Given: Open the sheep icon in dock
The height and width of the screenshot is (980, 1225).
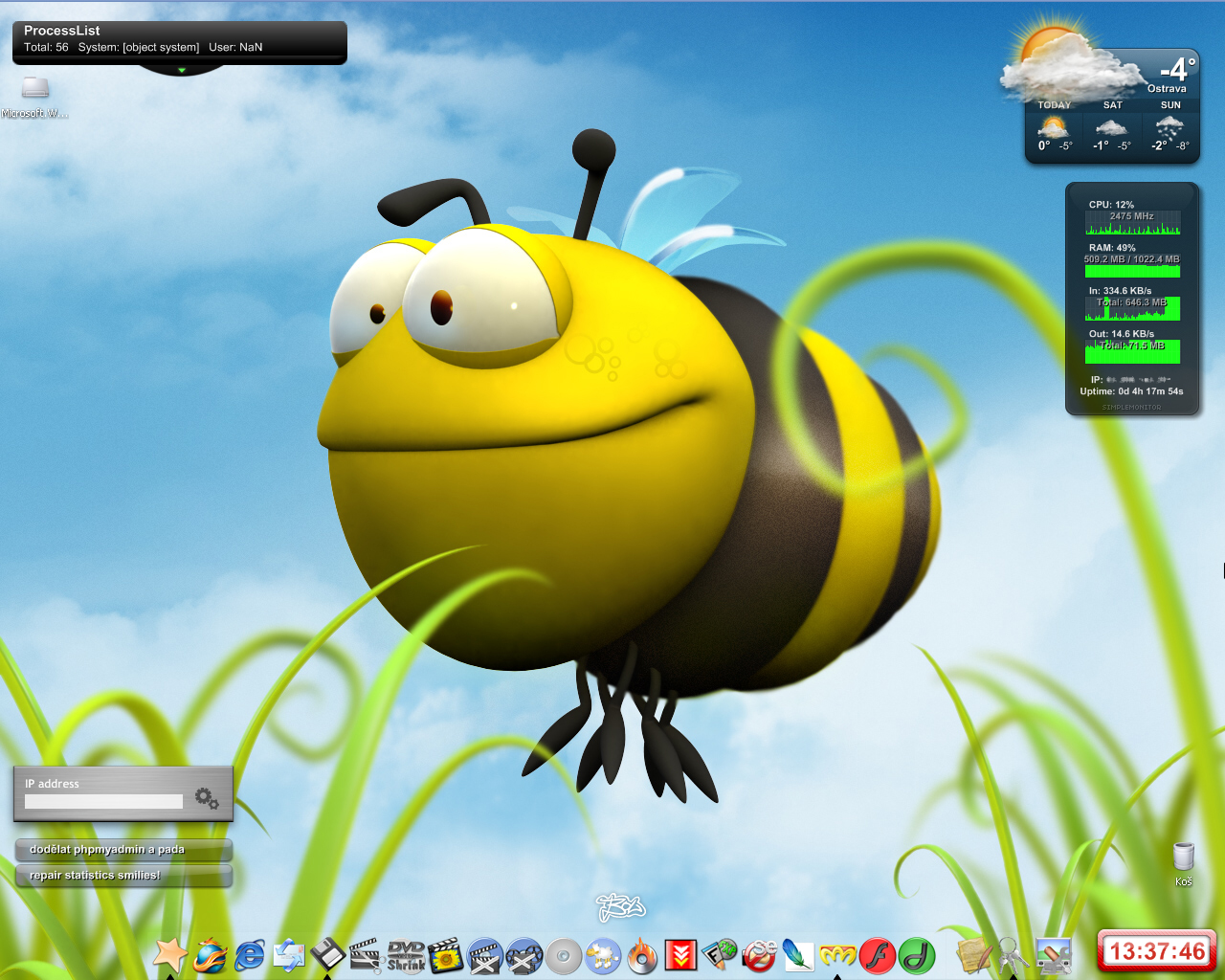Looking at the screenshot, I should (603, 955).
